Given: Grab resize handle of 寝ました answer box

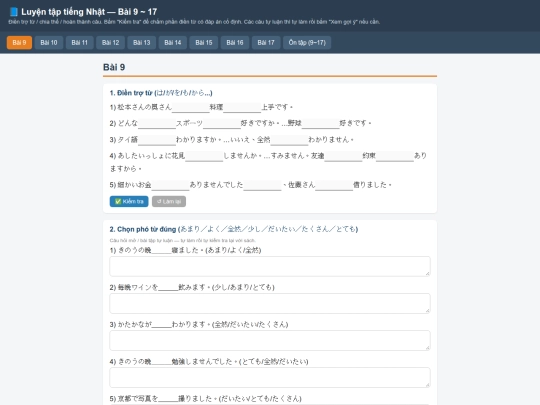Looking at the screenshot, I should (x=427, y=273).
